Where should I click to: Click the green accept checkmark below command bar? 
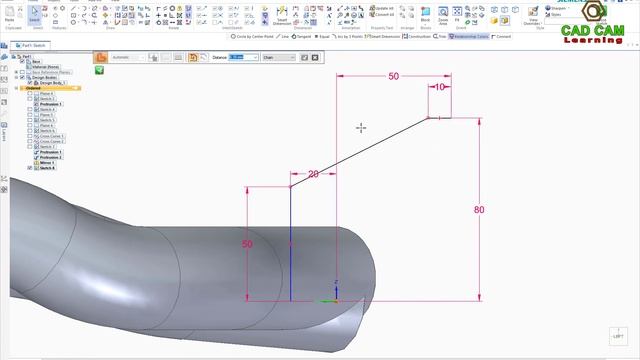(x=99, y=70)
